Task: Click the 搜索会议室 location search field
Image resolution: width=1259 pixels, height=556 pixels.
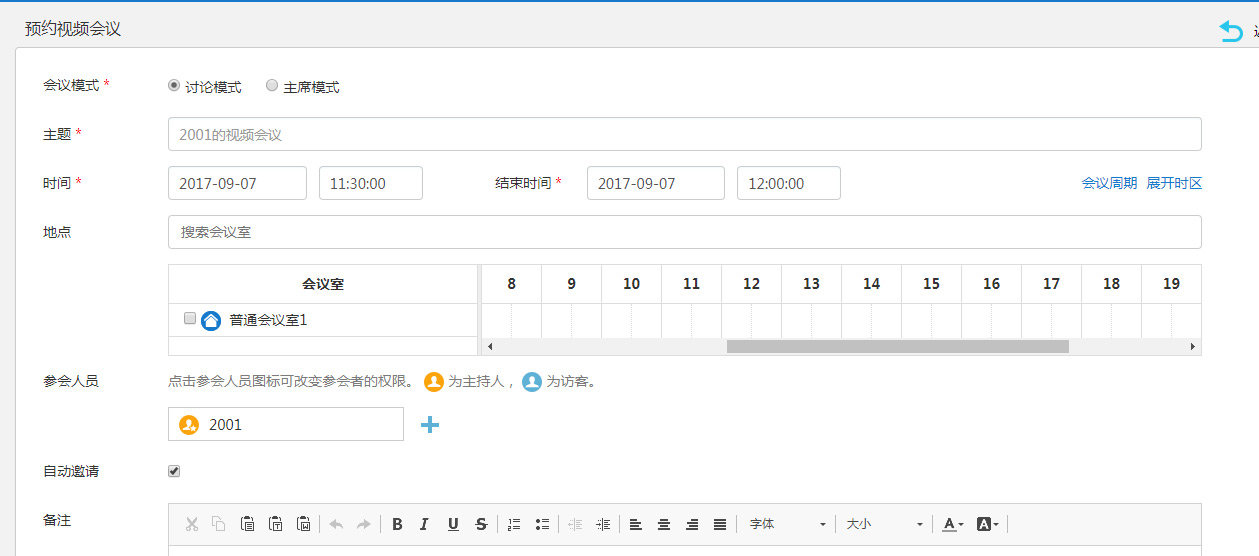Action: 684,232
